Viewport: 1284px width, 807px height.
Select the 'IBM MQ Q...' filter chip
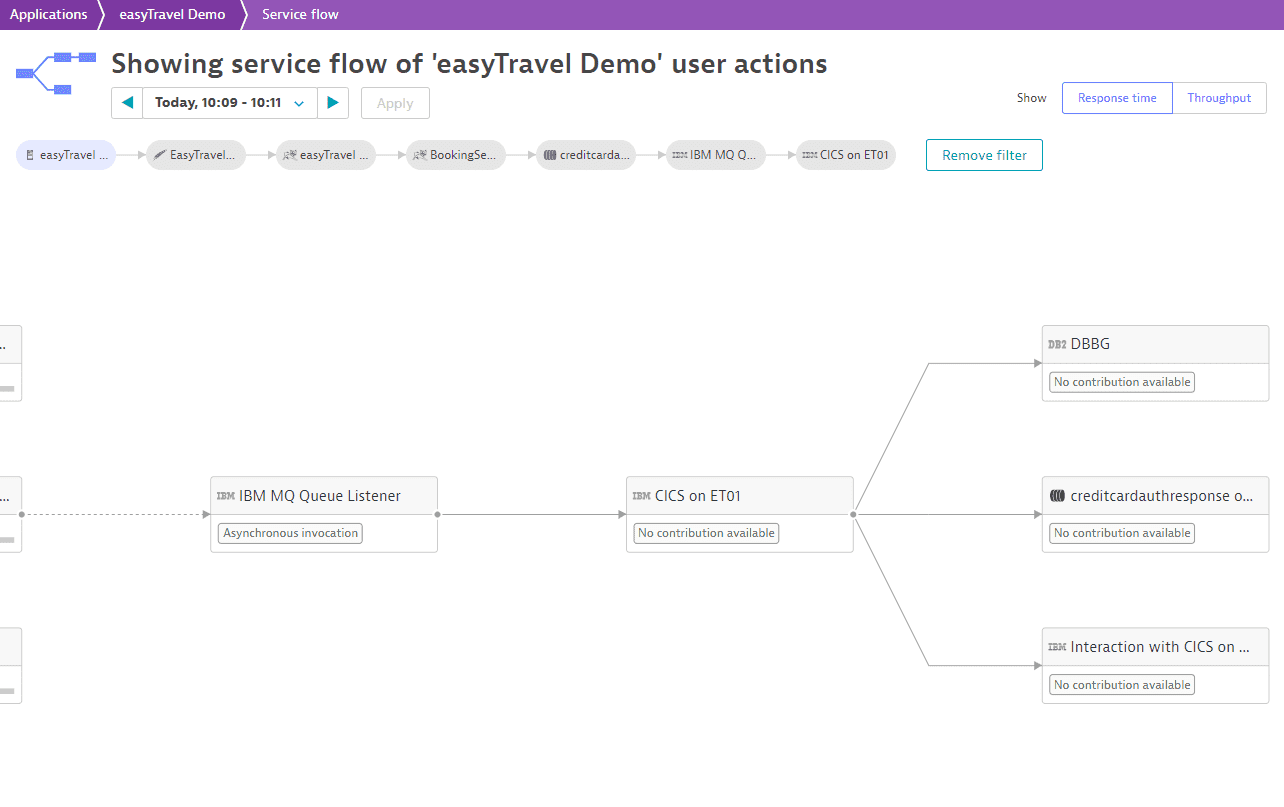pos(716,155)
